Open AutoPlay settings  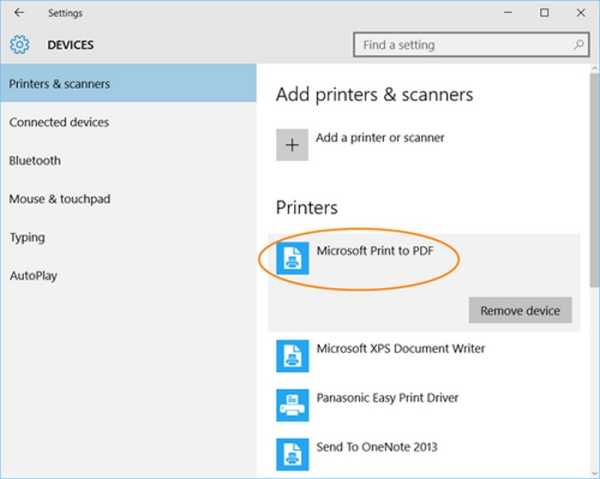click(32, 275)
